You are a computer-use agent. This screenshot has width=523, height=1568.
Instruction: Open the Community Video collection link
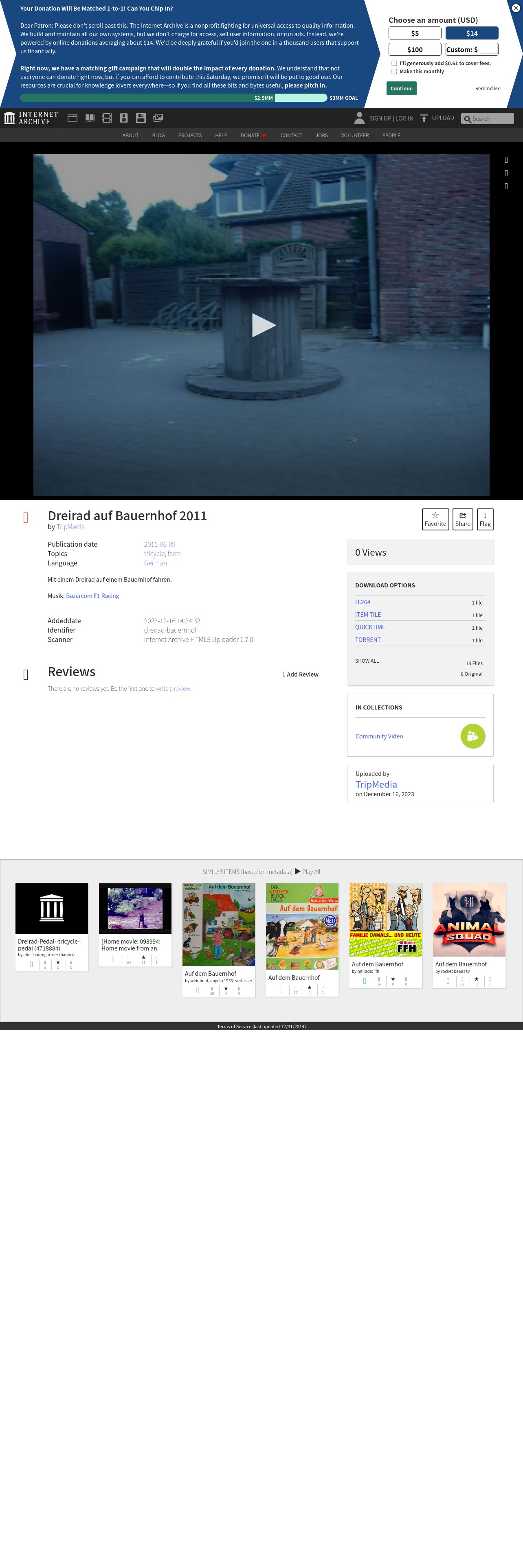coord(379,736)
